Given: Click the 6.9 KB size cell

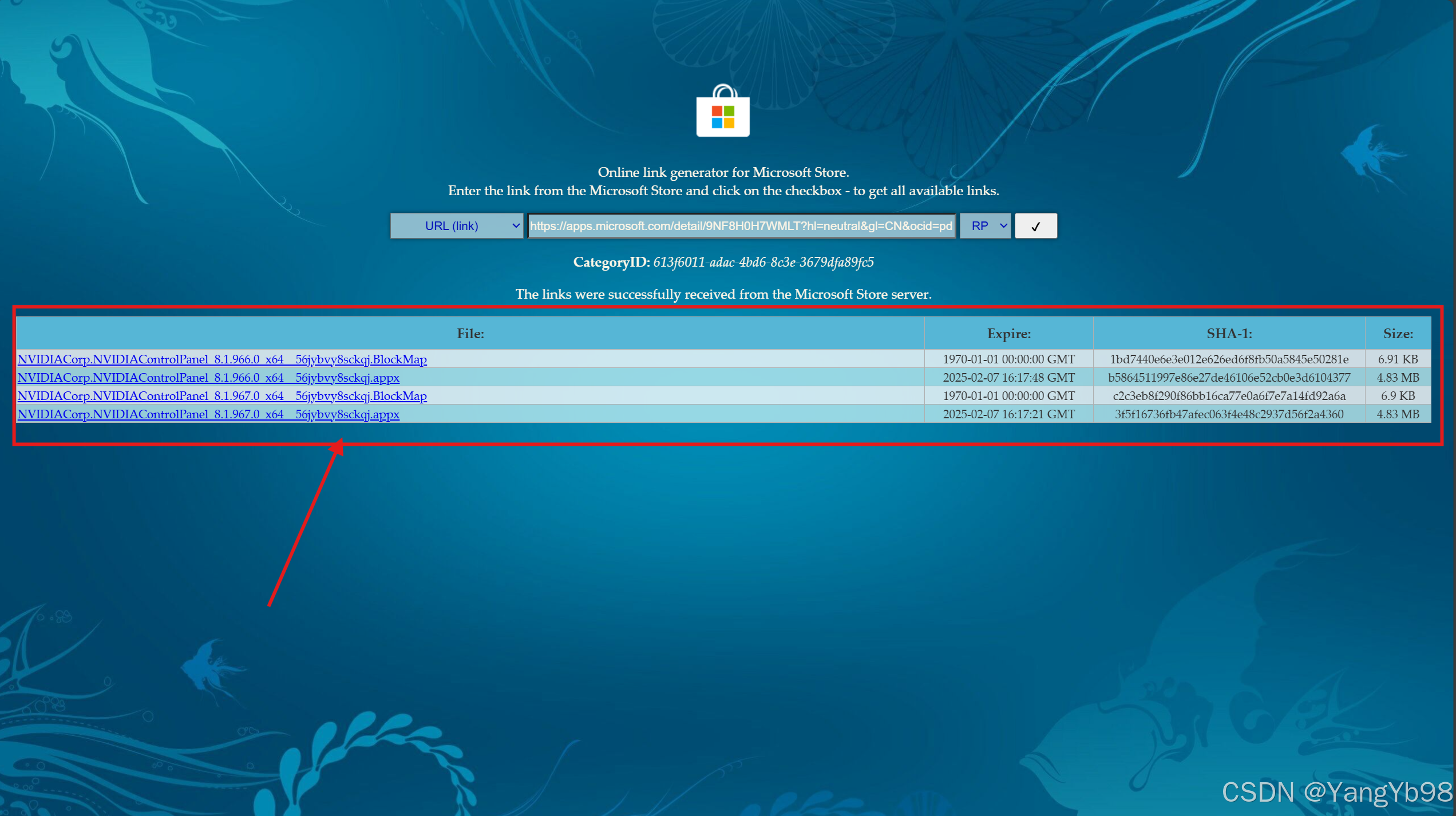Looking at the screenshot, I should tap(1398, 396).
